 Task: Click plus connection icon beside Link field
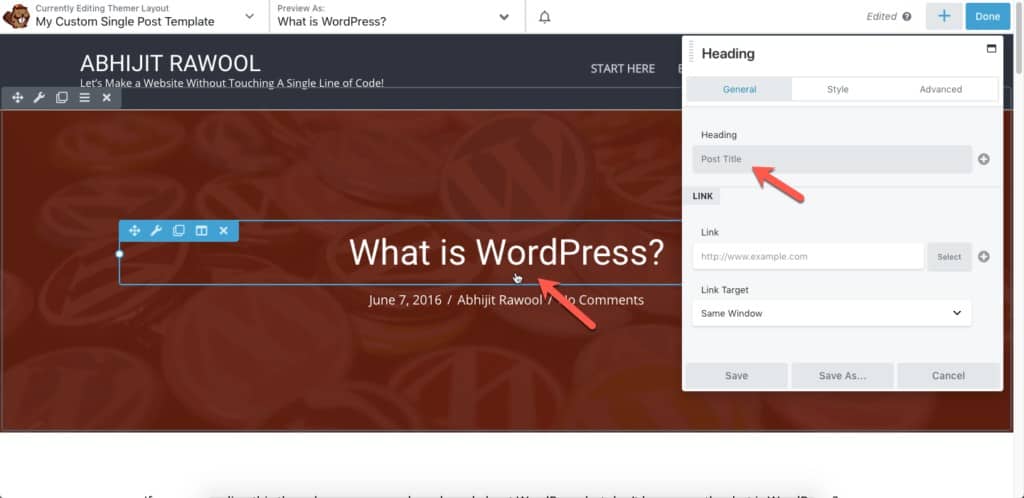[984, 257]
